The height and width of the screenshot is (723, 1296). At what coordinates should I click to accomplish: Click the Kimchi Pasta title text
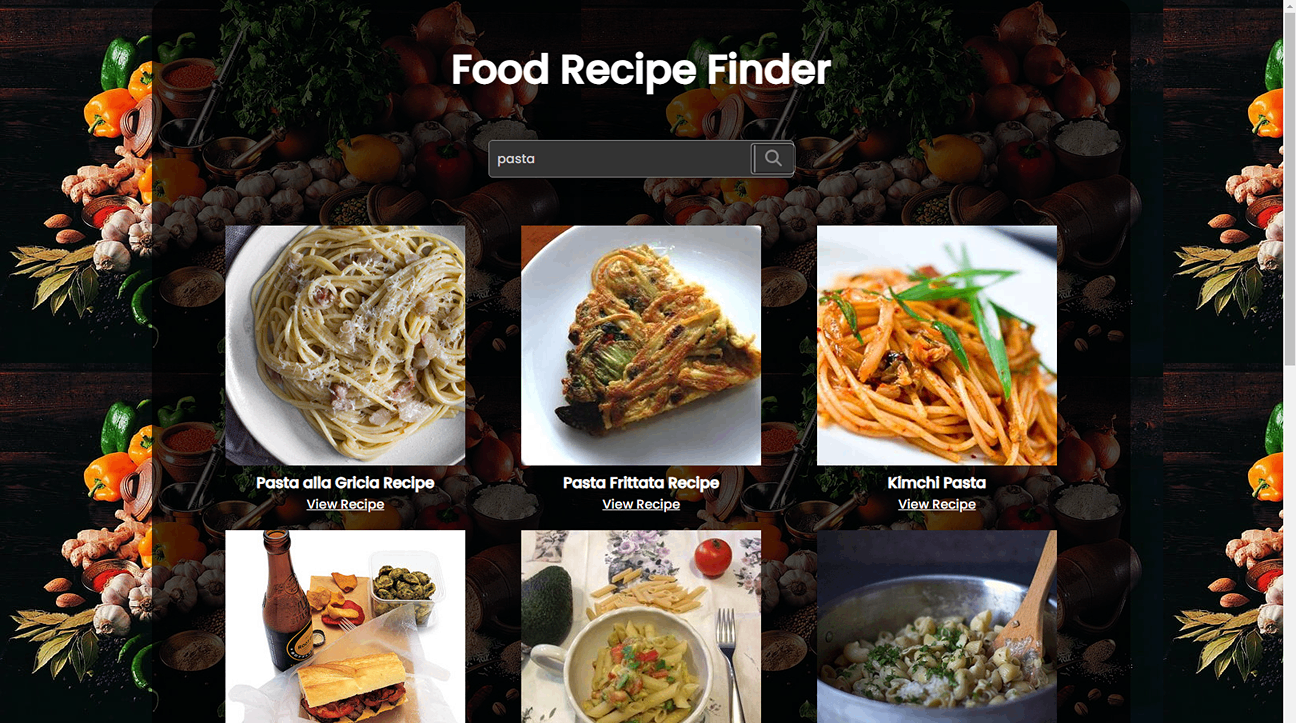click(x=937, y=482)
